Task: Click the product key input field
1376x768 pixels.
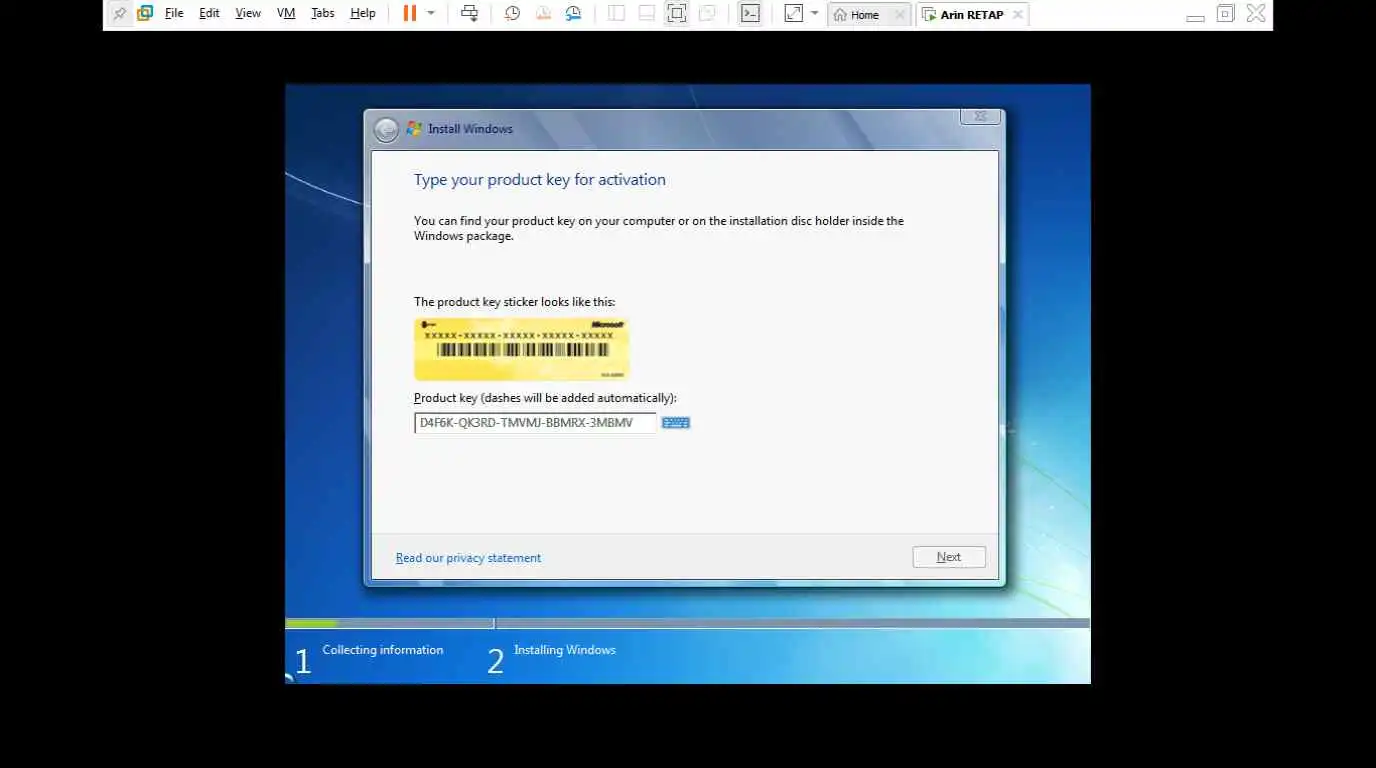Action: [535, 423]
